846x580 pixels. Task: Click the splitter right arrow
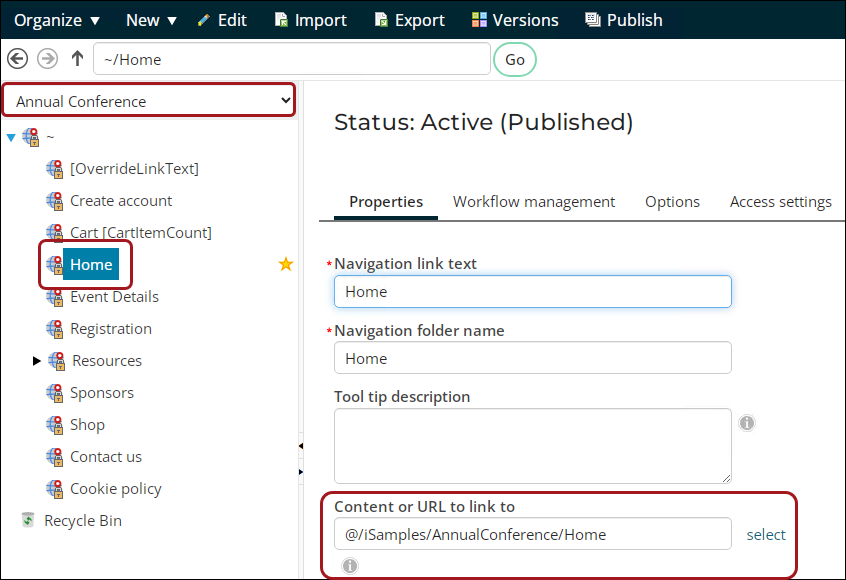click(x=301, y=472)
